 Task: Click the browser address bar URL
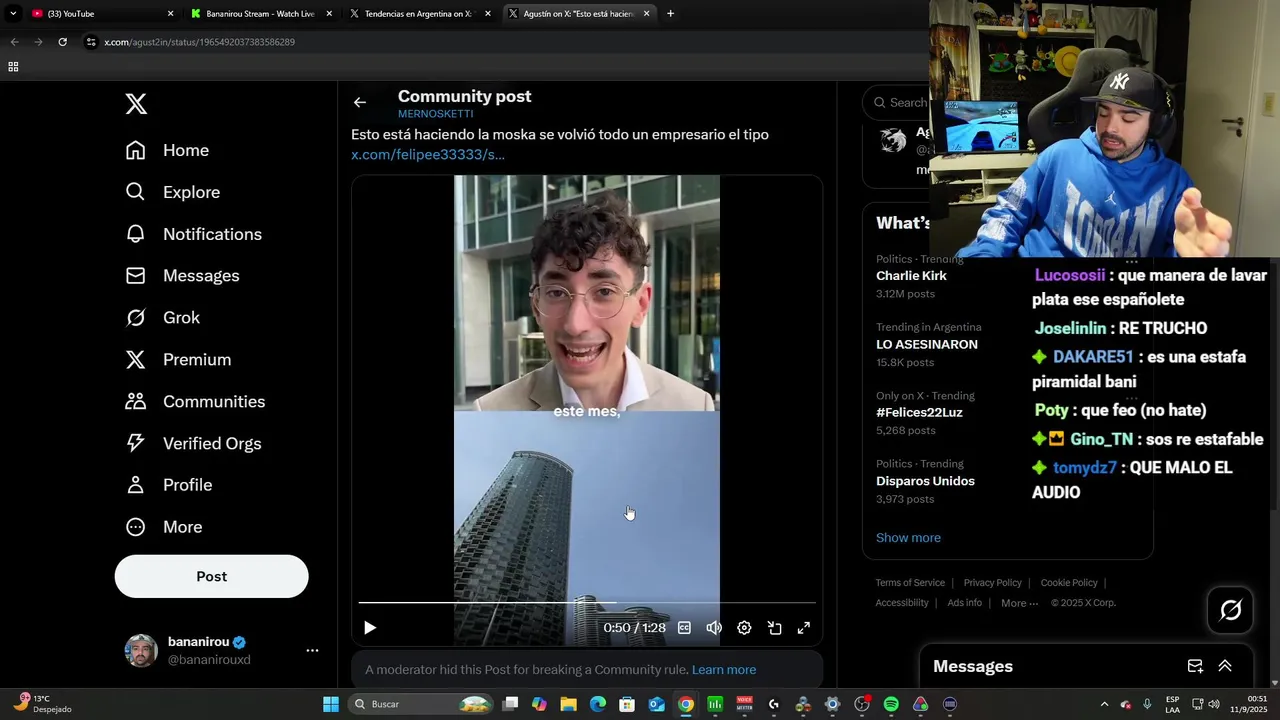pyautogui.click(x=199, y=42)
